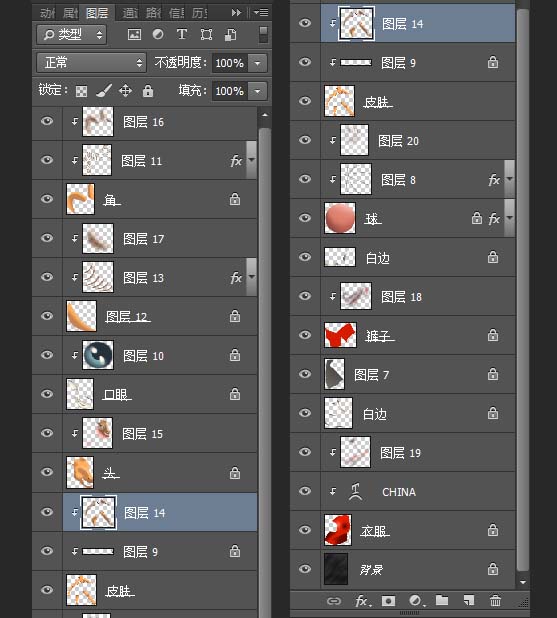Click the lock position move icon
This screenshot has height=618, width=557.
pos(125,91)
